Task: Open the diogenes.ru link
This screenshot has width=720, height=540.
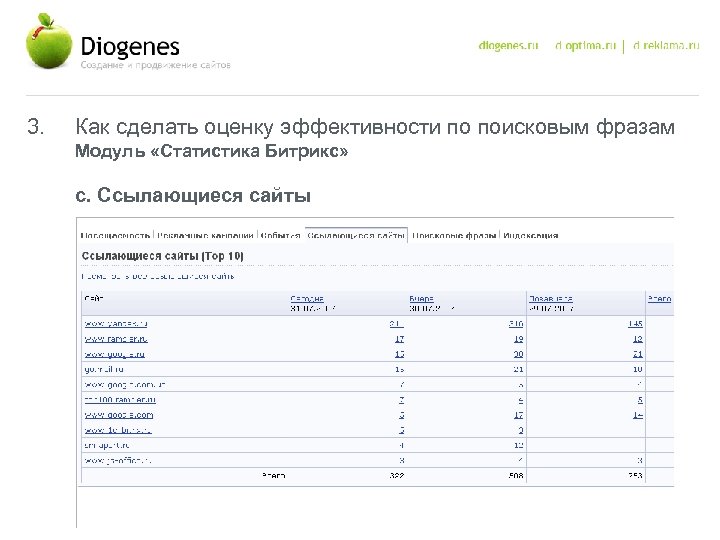Action: 509,47
